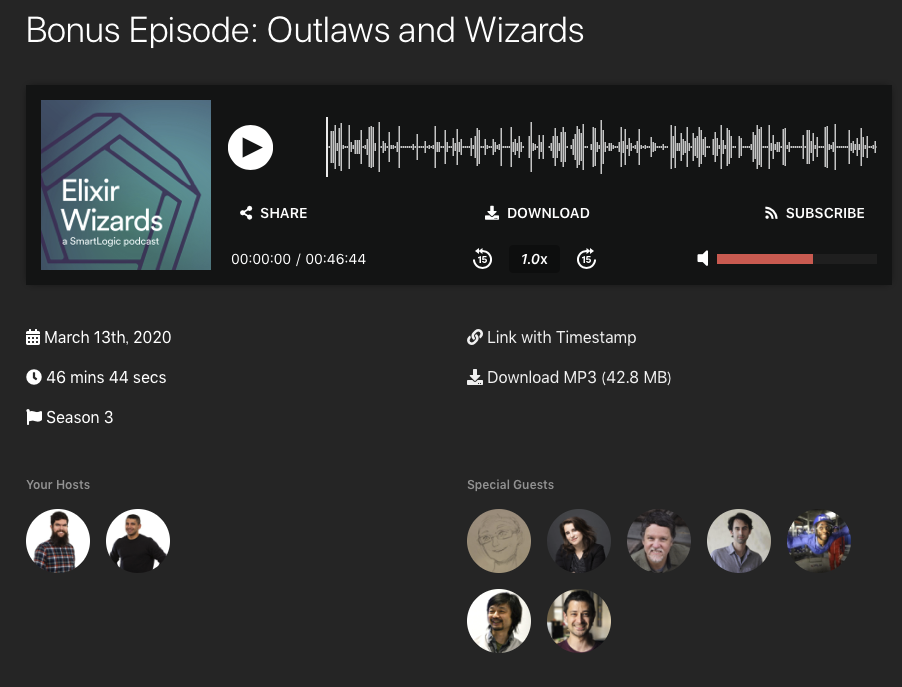This screenshot has width=902, height=687.
Task: Open the skydiving guest's profile photo
Action: coord(819,541)
